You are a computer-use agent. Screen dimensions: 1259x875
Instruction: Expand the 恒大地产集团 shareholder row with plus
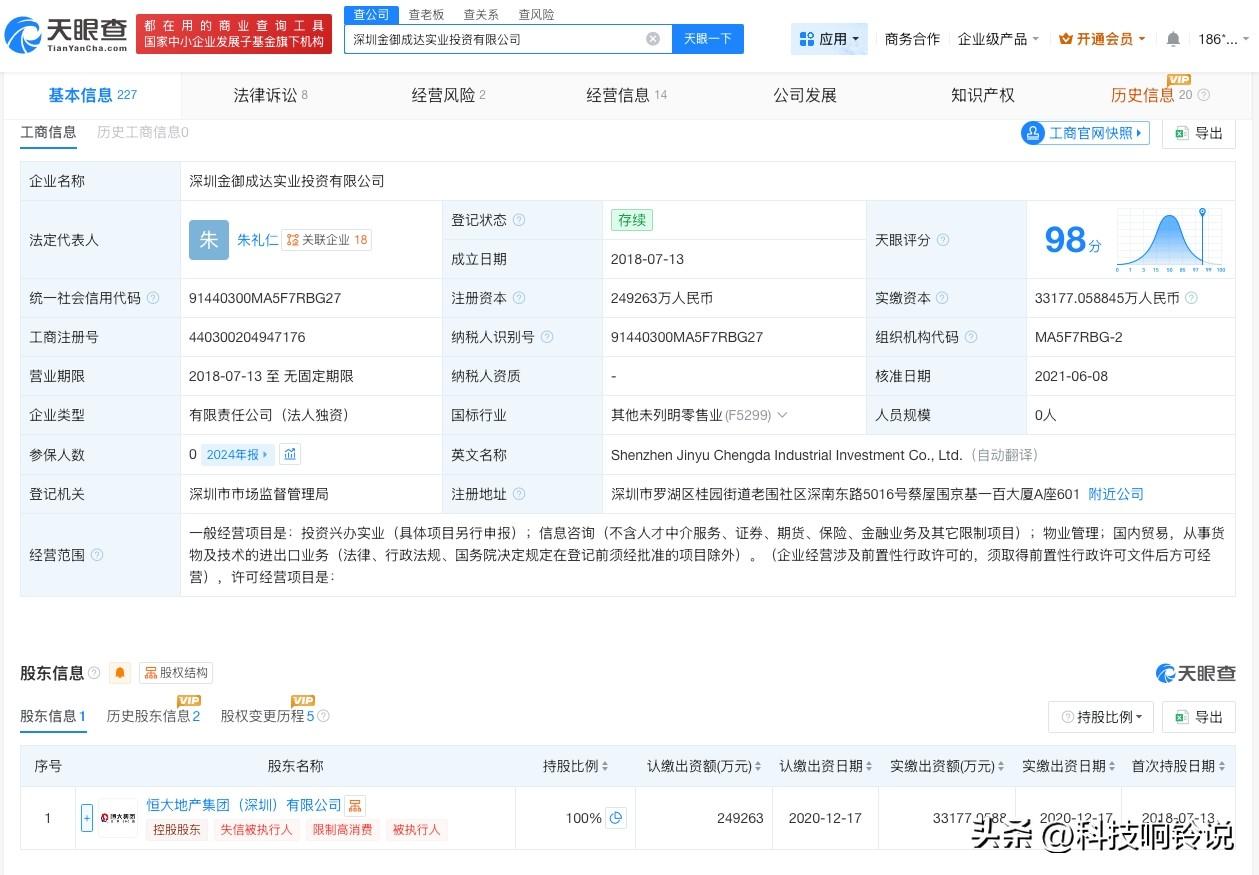[87, 818]
